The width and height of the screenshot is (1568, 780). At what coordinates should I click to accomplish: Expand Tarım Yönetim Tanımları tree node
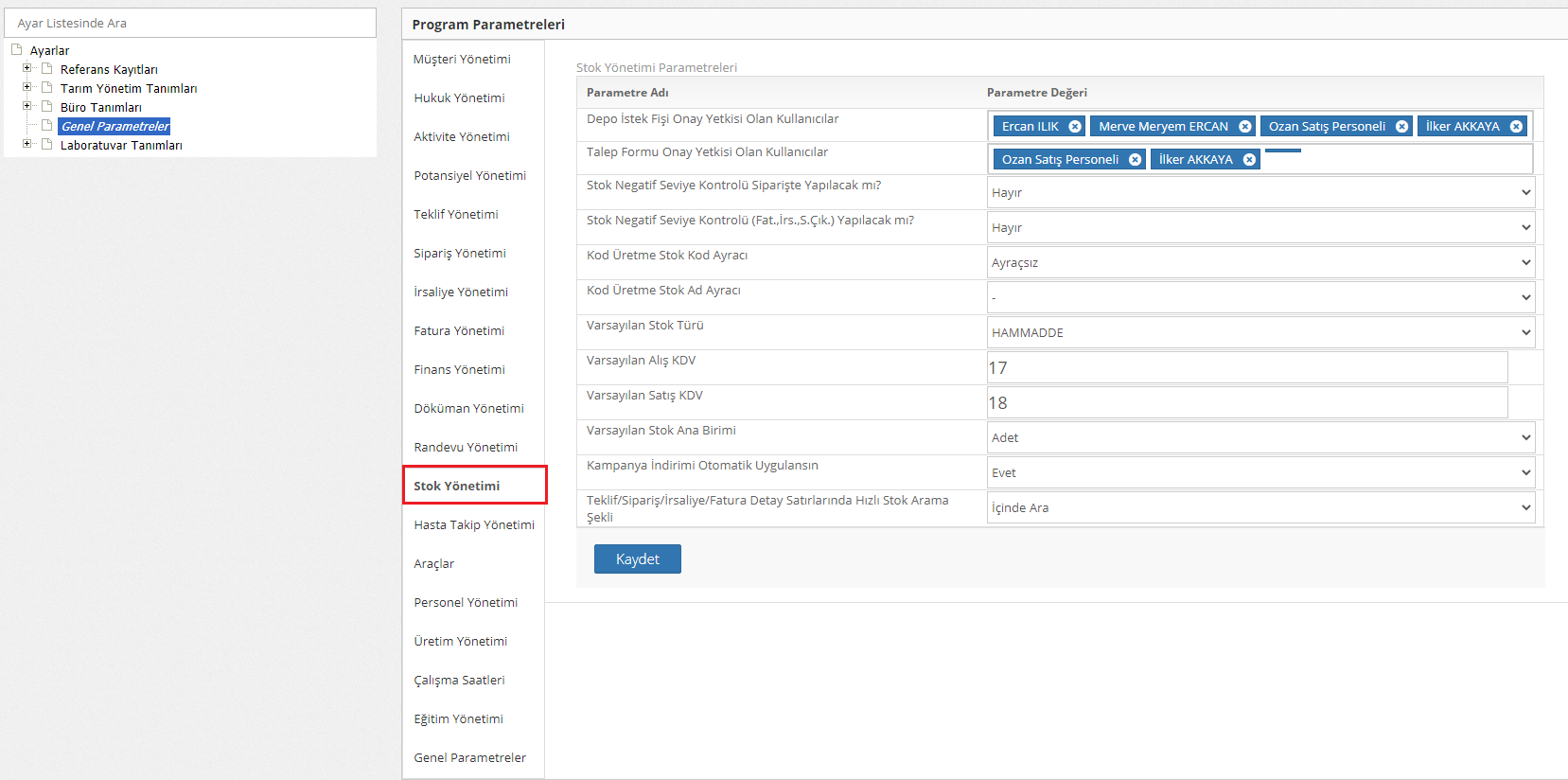pos(27,87)
